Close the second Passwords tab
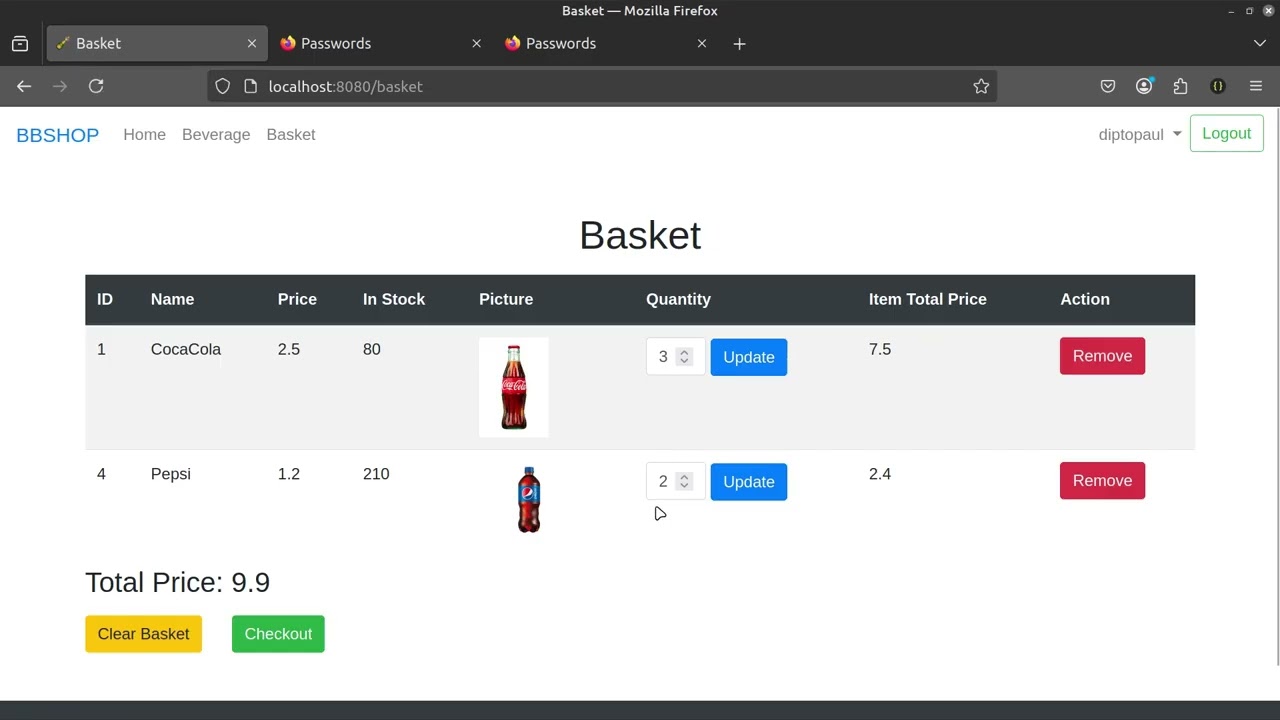The width and height of the screenshot is (1280, 720). 702,44
